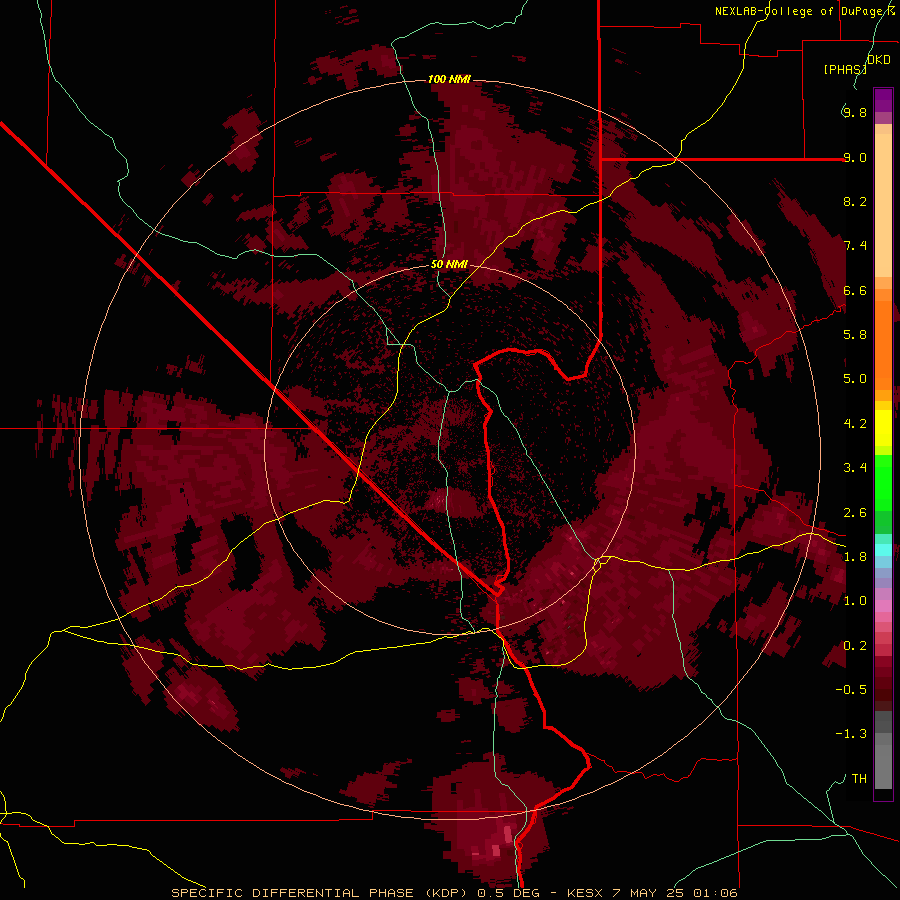Click the yellow band of the color bar
The width and height of the screenshot is (900, 900).
tap(883, 428)
